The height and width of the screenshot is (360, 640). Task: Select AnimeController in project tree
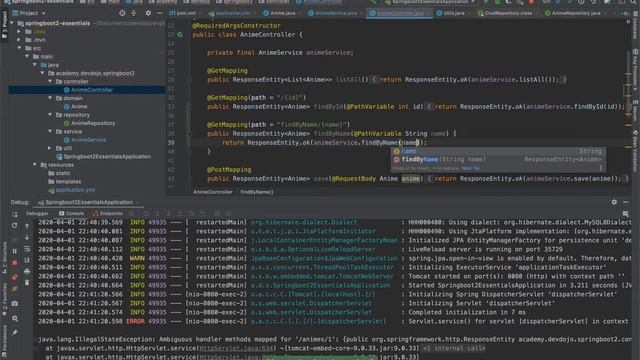88,90
